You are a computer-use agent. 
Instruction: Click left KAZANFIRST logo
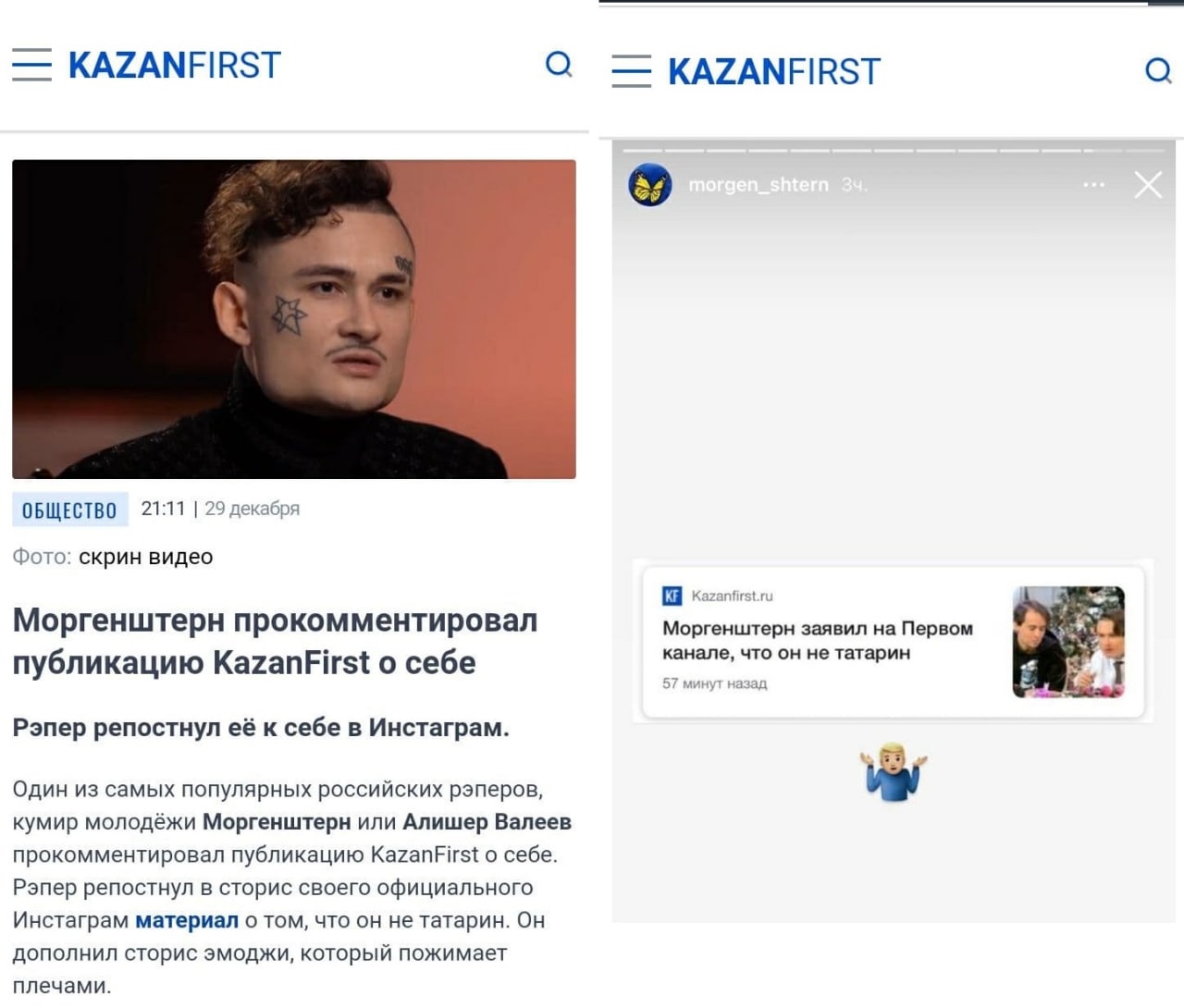tap(175, 66)
